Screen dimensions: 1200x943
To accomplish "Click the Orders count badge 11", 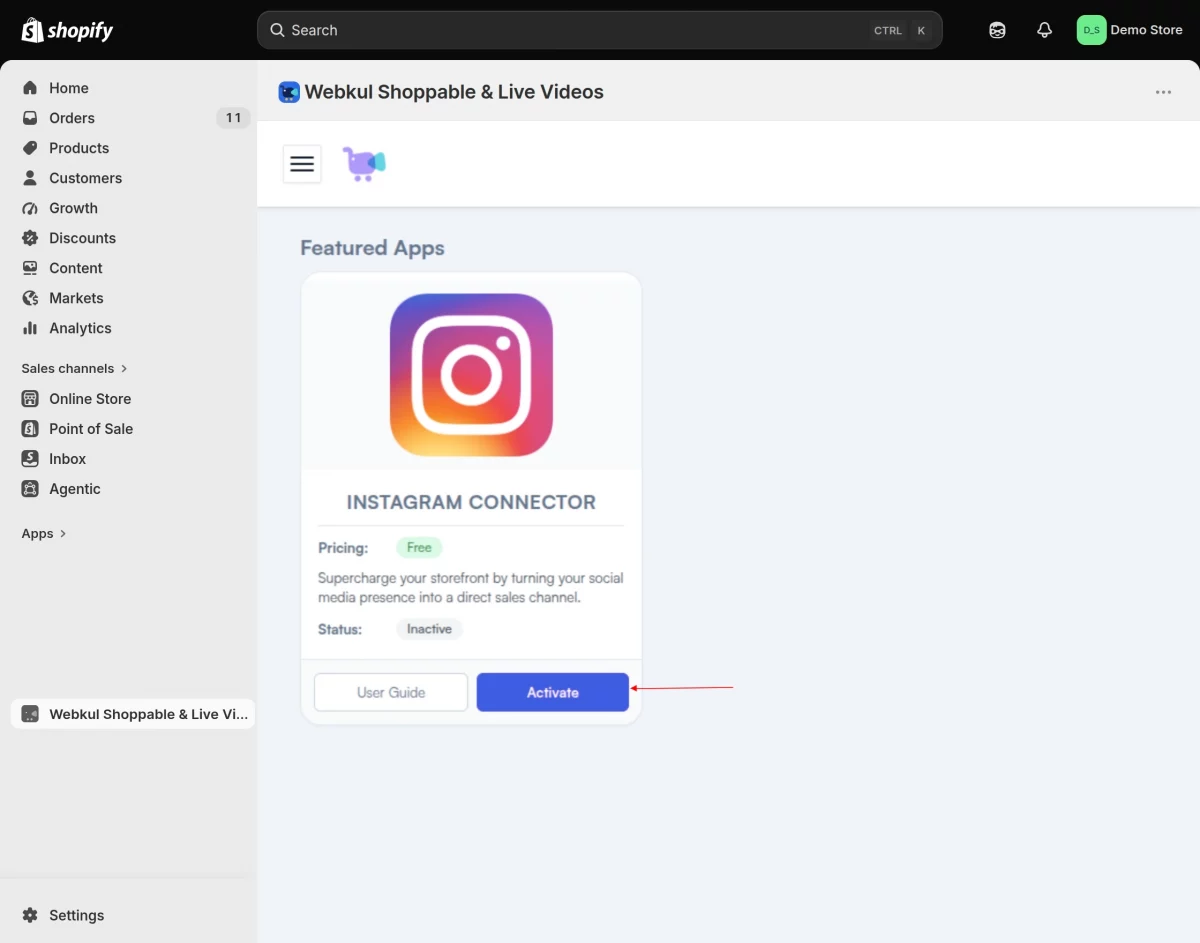I will tap(233, 118).
